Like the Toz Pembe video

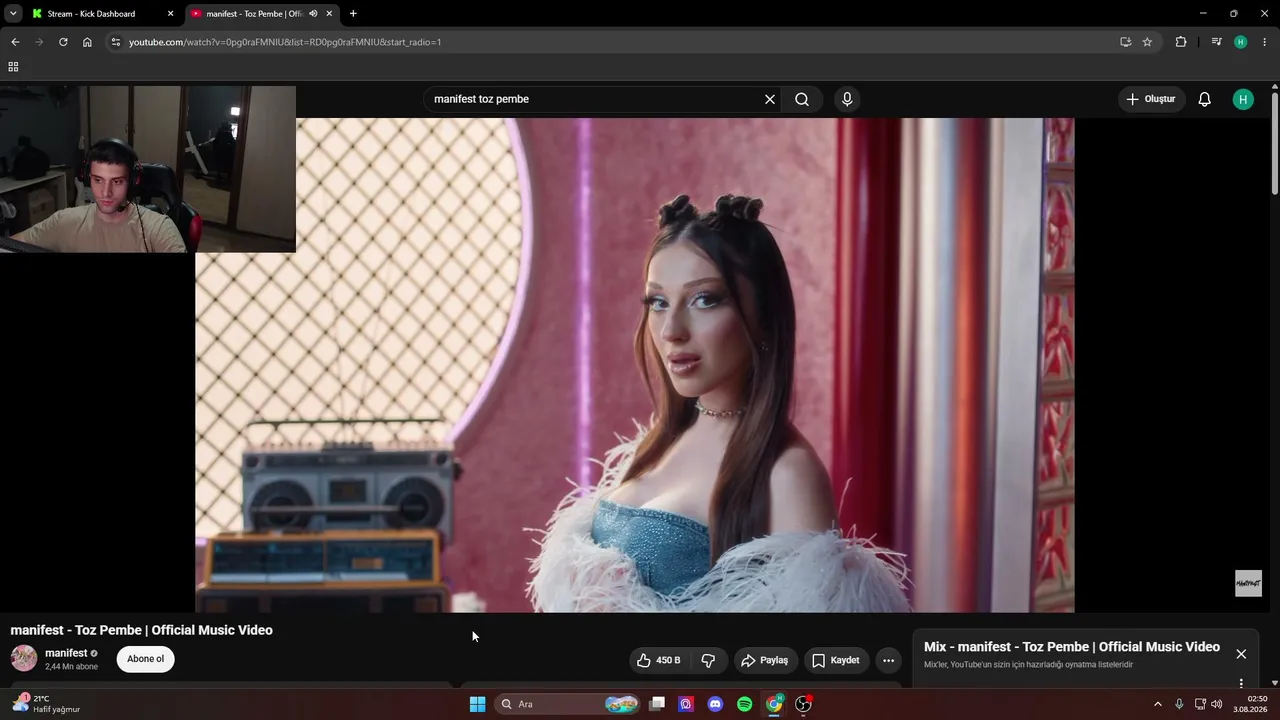pyautogui.click(x=660, y=660)
